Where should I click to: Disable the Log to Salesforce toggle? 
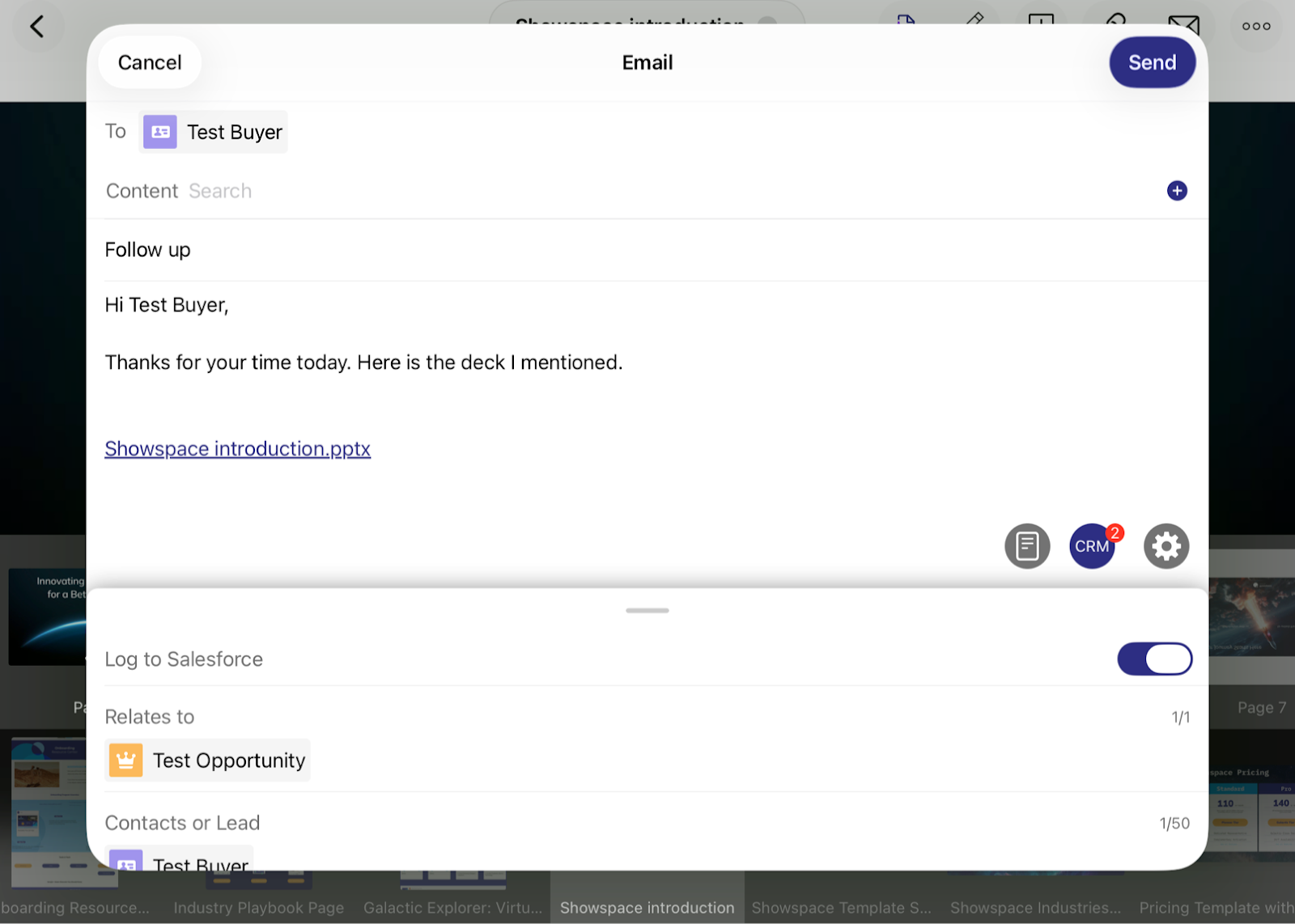click(1154, 659)
